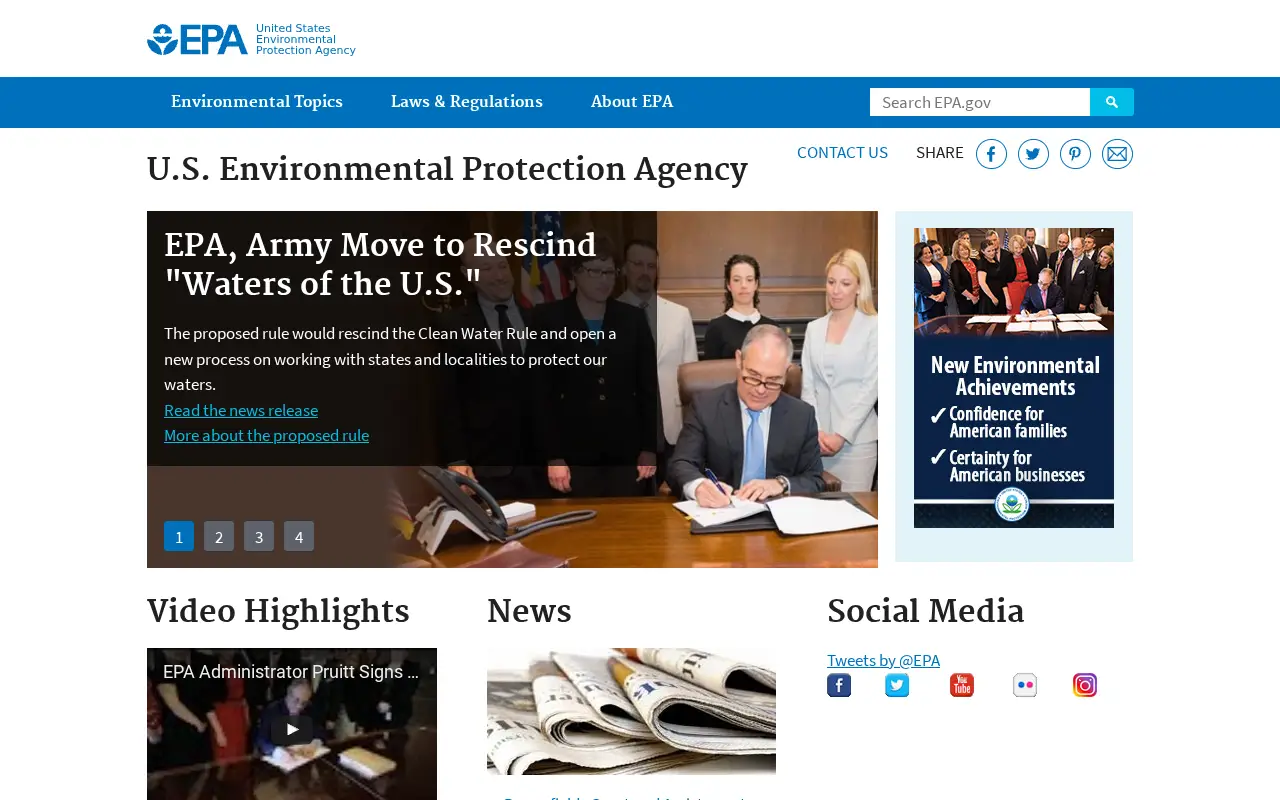Click the Search EPA.gov field
This screenshot has width=1280, height=800.
click(980, 102)
